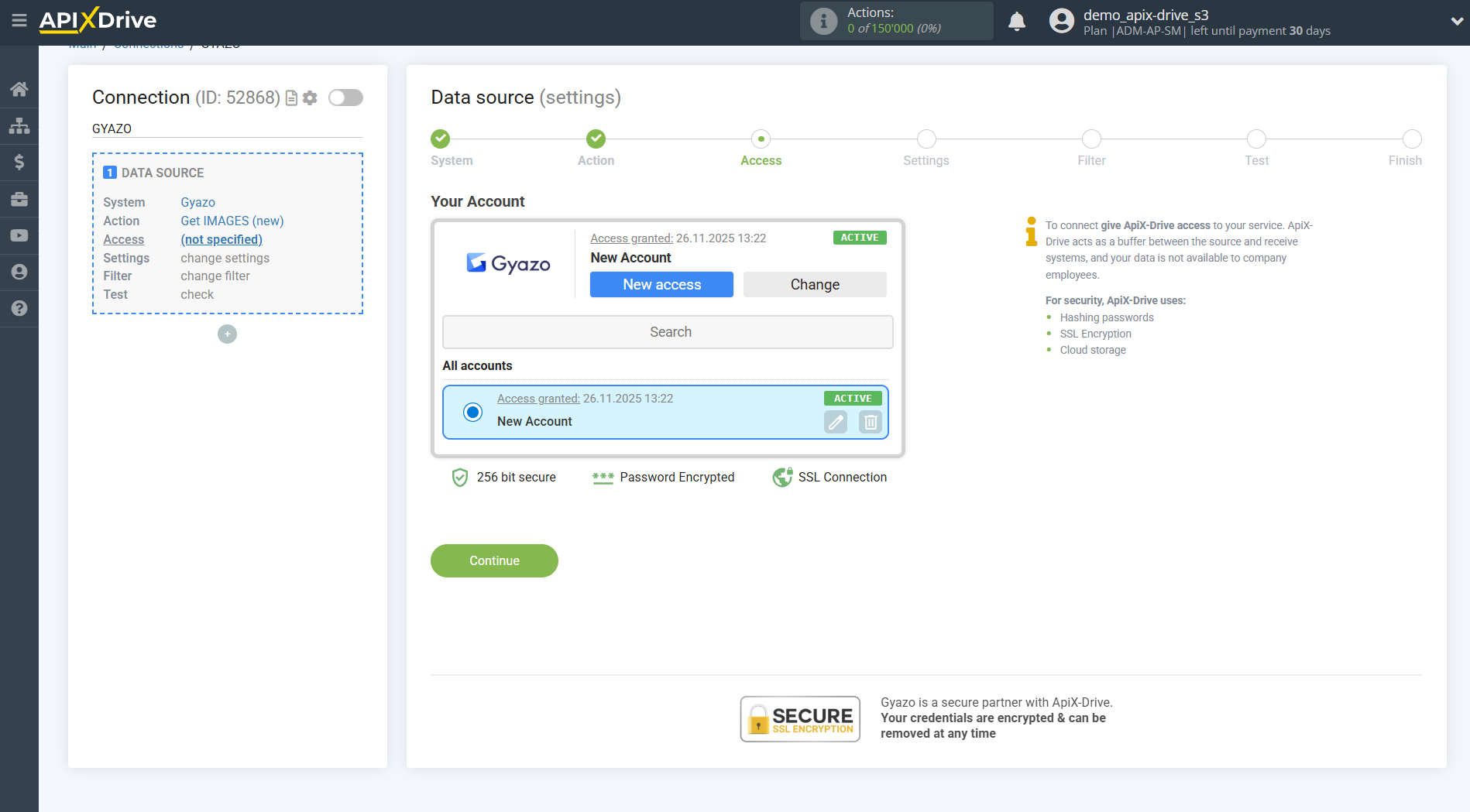The width and height of the screenshot is (1470, 812).
Task: Select the New Account radio button
Action: (472, 412)
